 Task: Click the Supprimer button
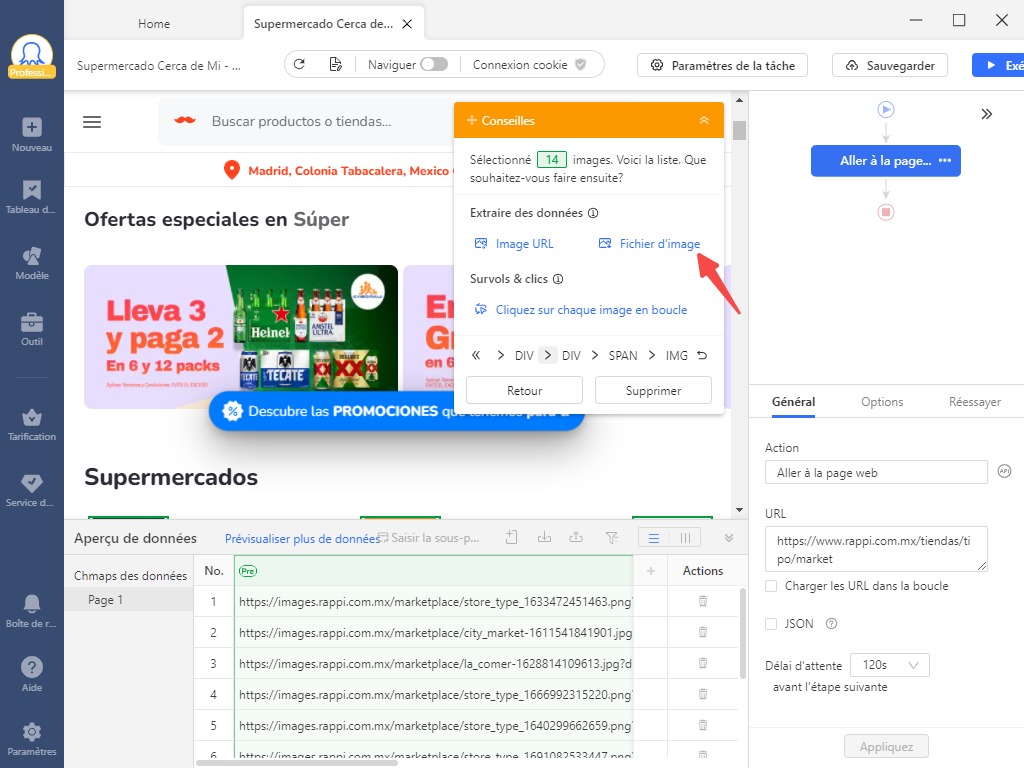click(653, 391)
